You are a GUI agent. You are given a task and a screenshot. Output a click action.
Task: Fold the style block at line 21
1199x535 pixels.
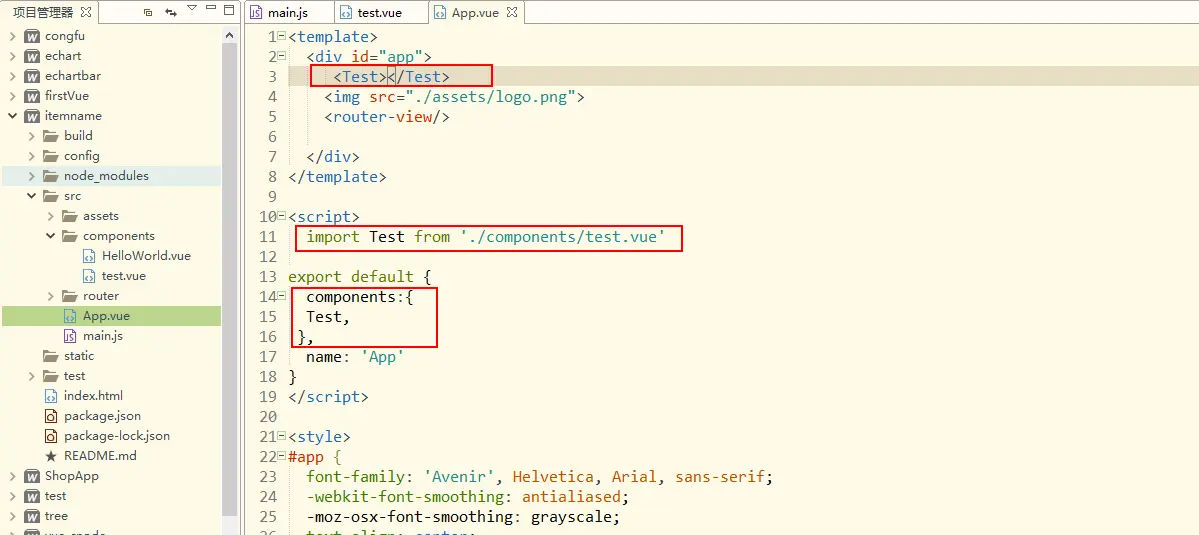[281, 436]
